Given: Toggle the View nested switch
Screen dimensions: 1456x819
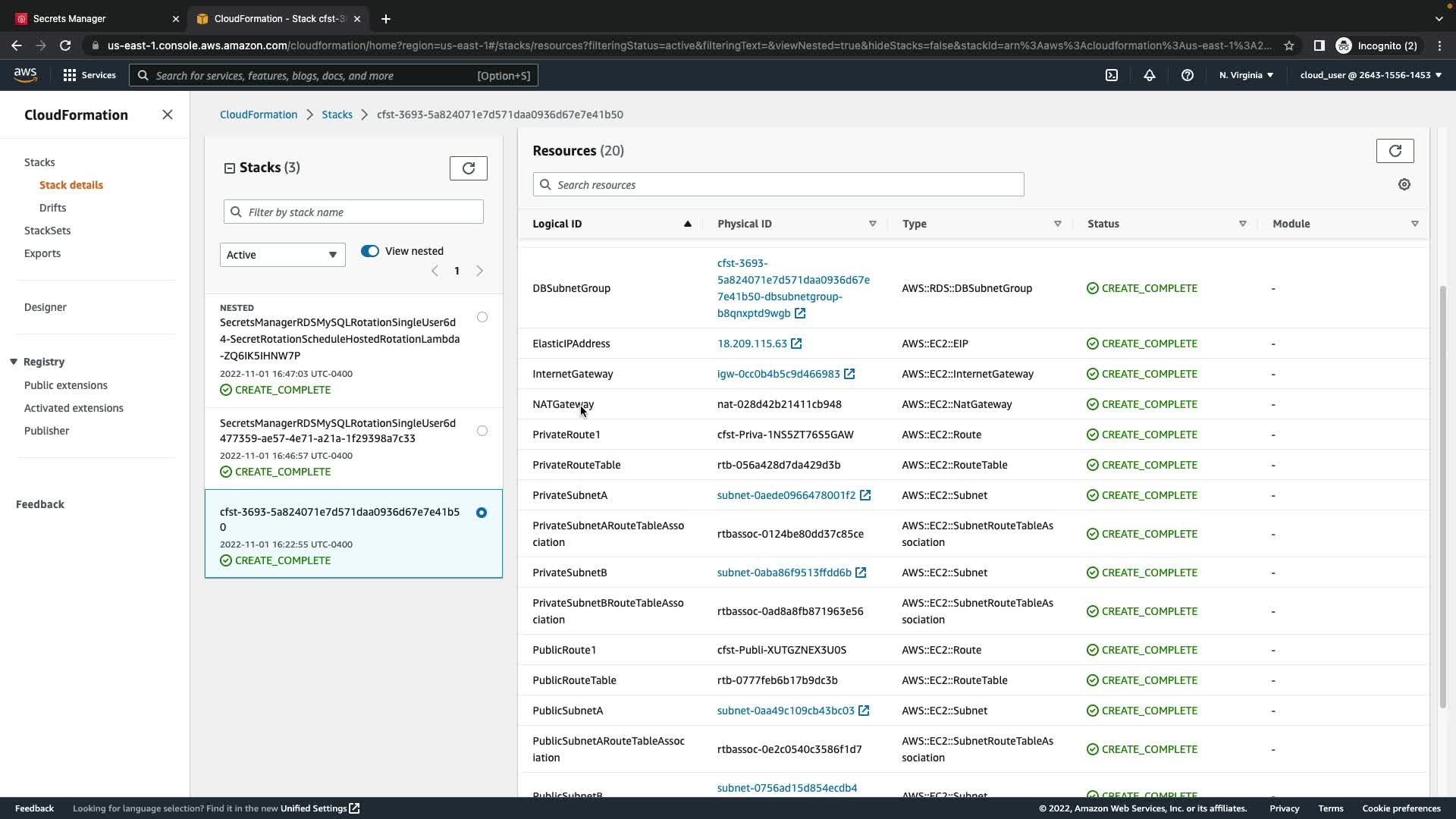Looking at the screenshot, I should point(370,251).
